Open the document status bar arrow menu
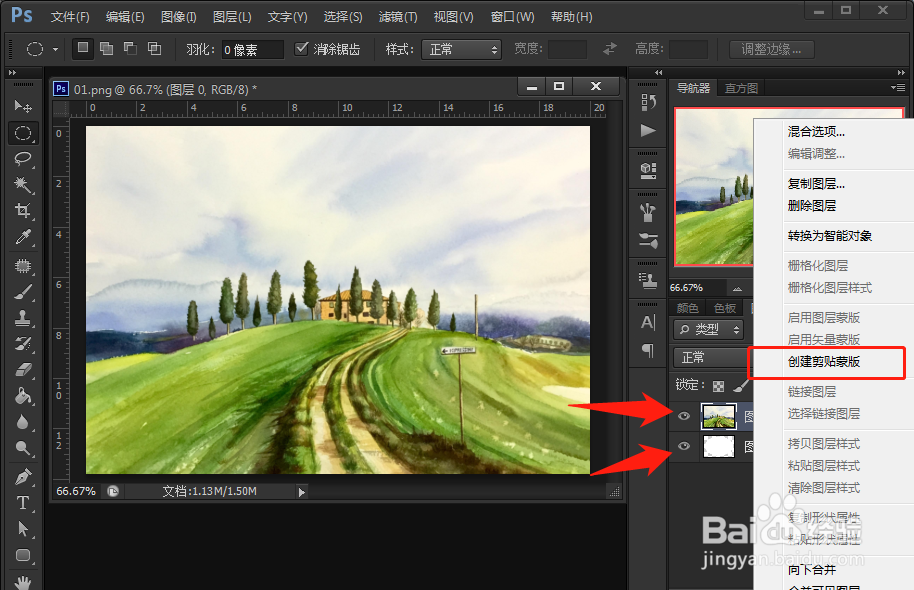 point(301,492)
